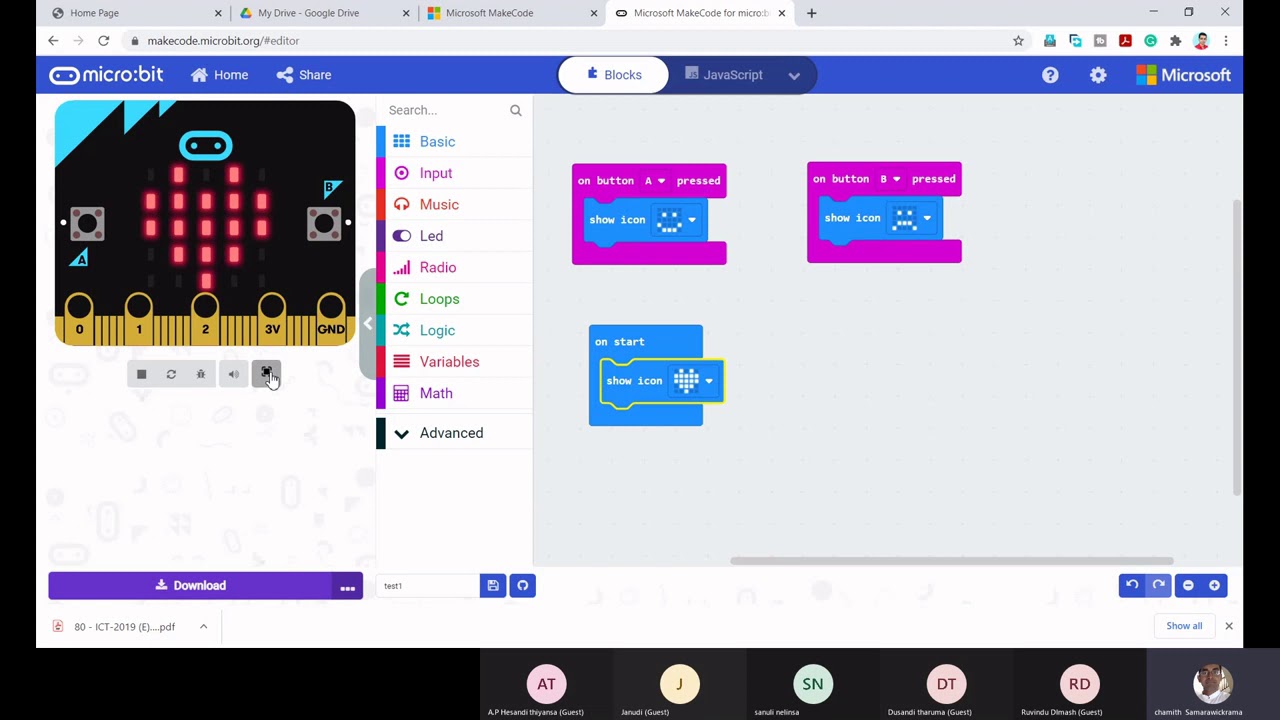
Task: Go to Home
Action: coord(219,75)
